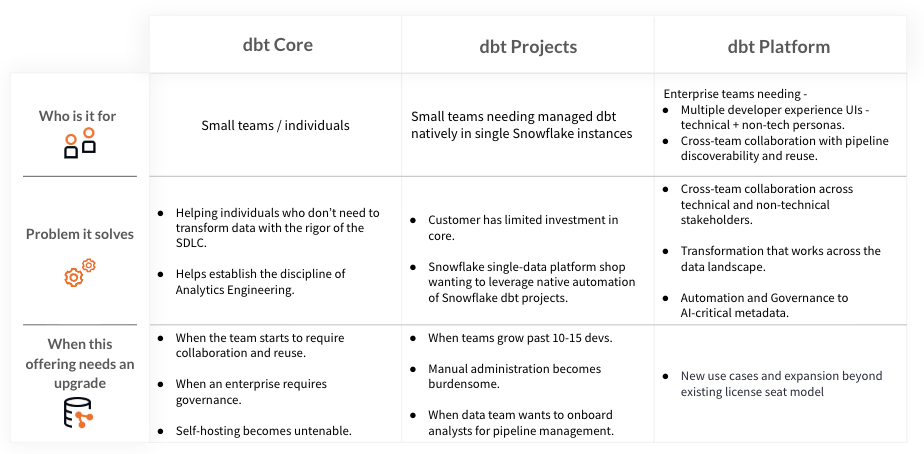The width and height of the screenshot is (924, 454).
Task: Click 'When this offering needs an upgrade' label
Action: [x=80, y=363]
